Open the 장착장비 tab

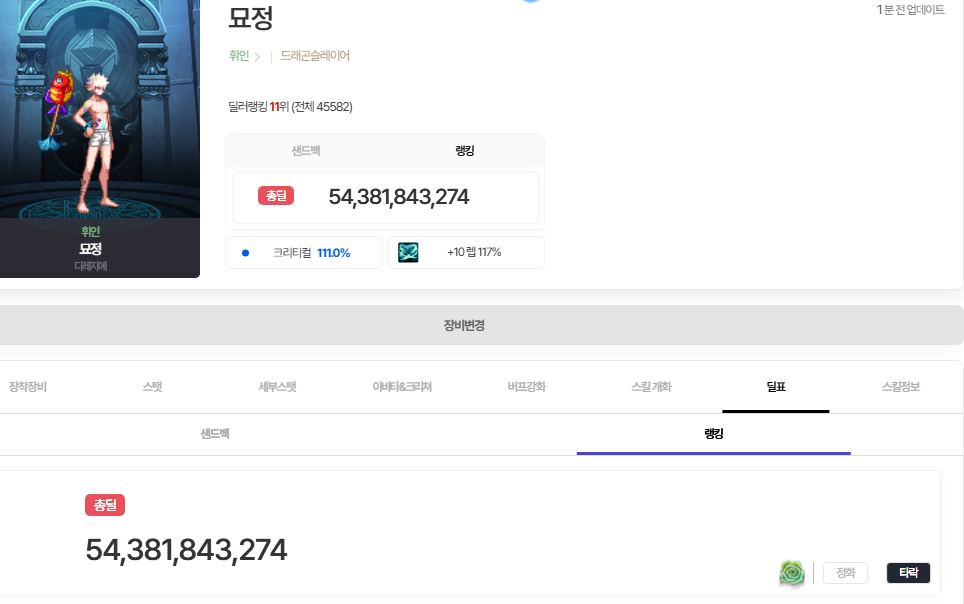coord(28,386)
